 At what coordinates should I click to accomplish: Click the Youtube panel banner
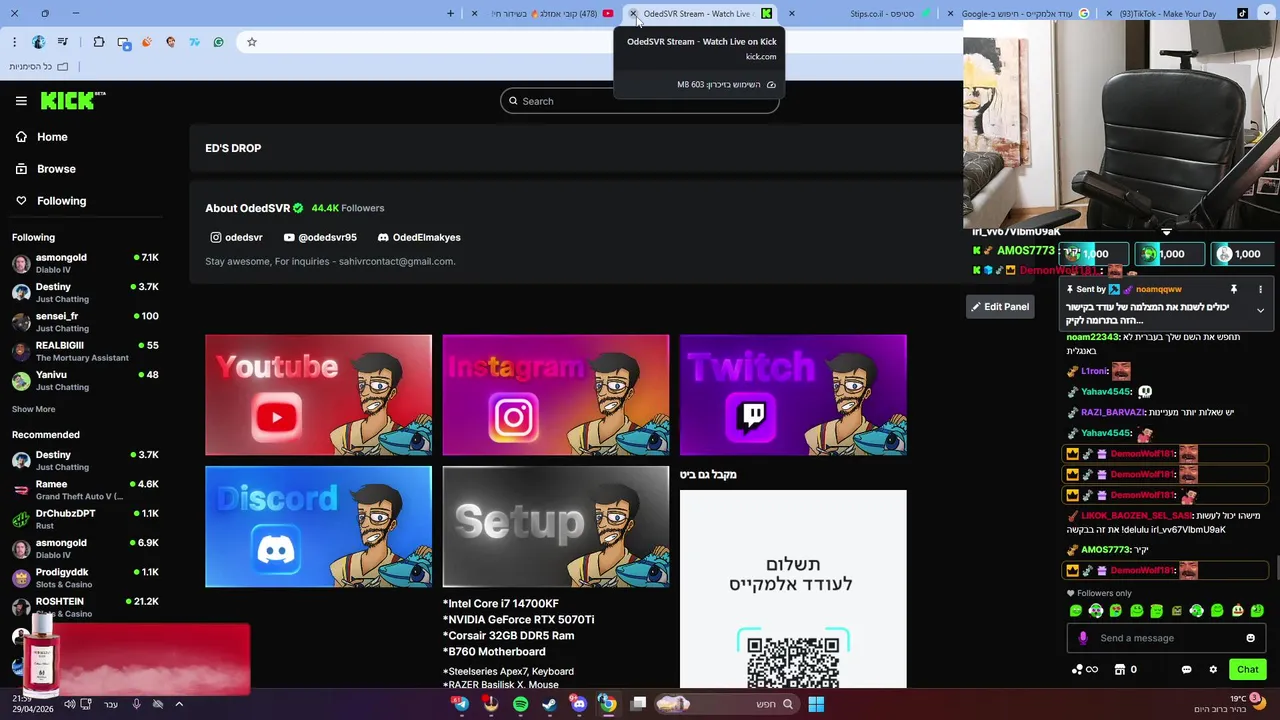pyautogui.click(x=318, y=395)
